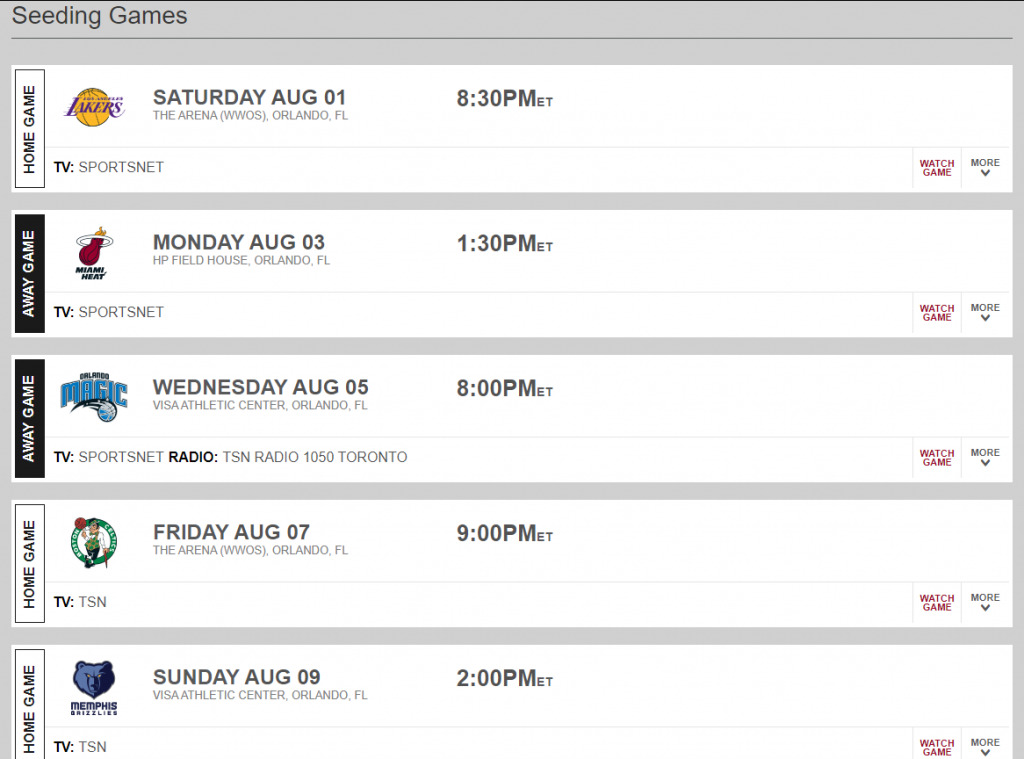The height and width of the screenshot is (759, 1024).
Task: Click Away Game label on Heat row
Action: (x=29, y=274)
